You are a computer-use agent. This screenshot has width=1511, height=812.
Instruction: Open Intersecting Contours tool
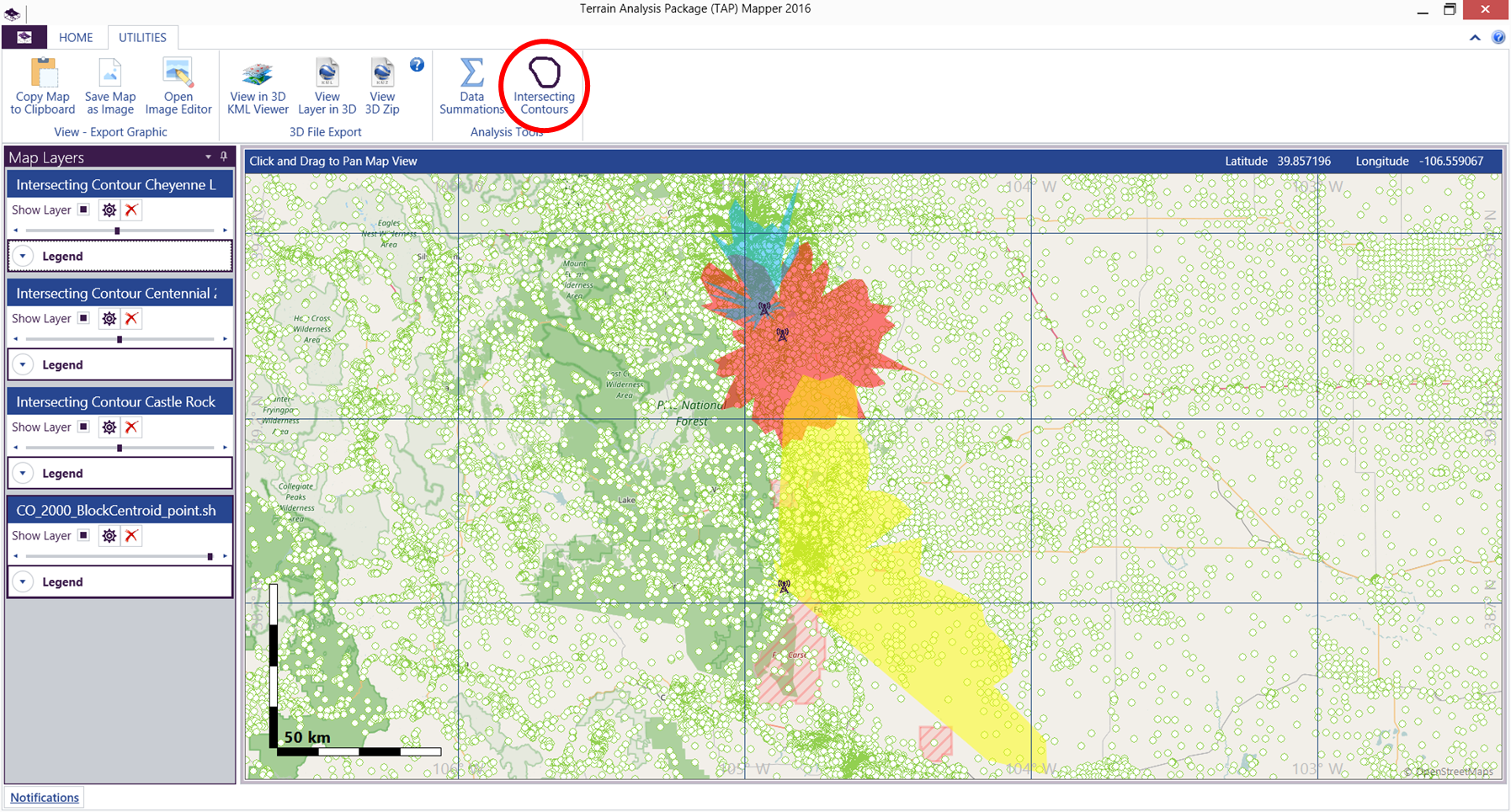(x=544, y=75)
